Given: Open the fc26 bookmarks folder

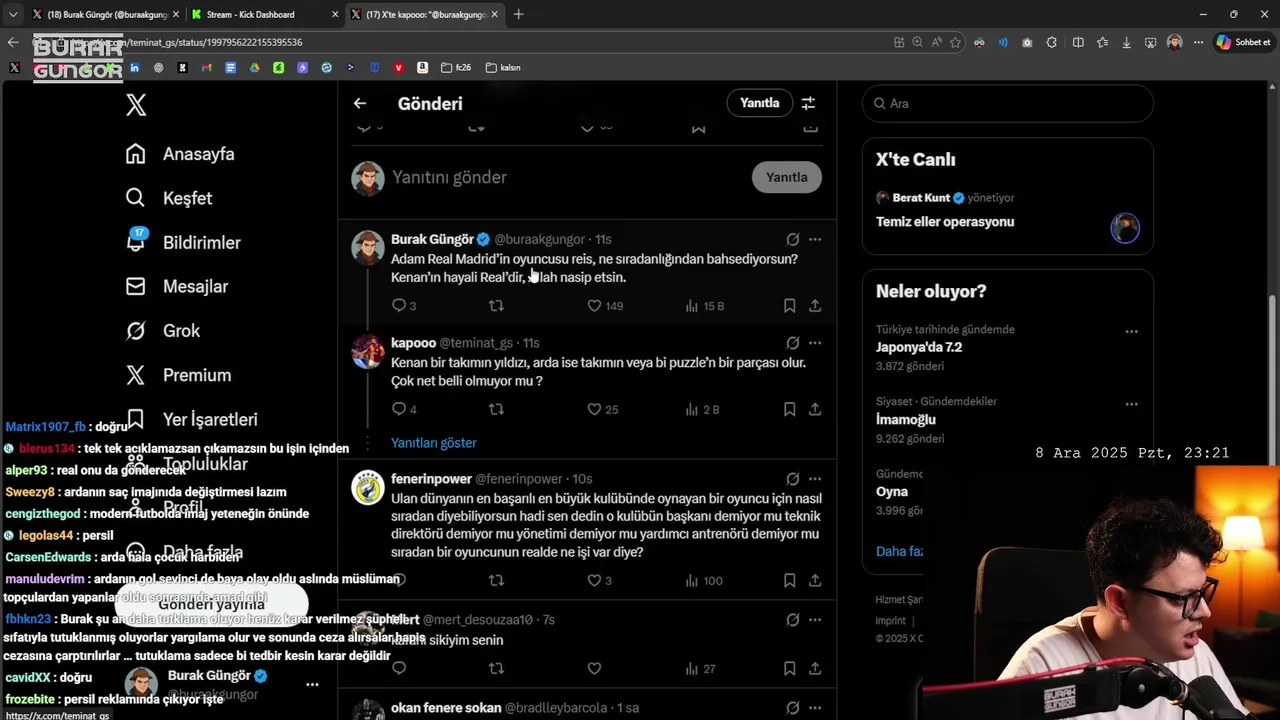Looking at the screenshot, I should tap(455, 68).
